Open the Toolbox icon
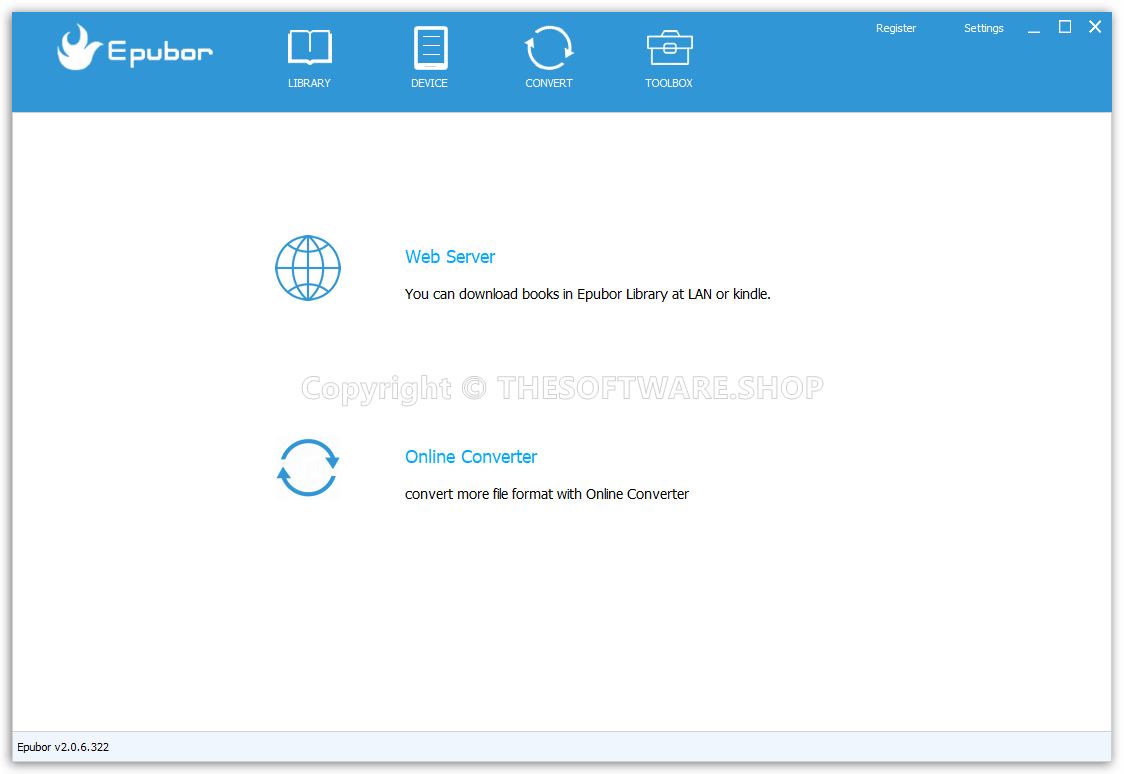Screen dimensions: 1124x774 point(668,46)
